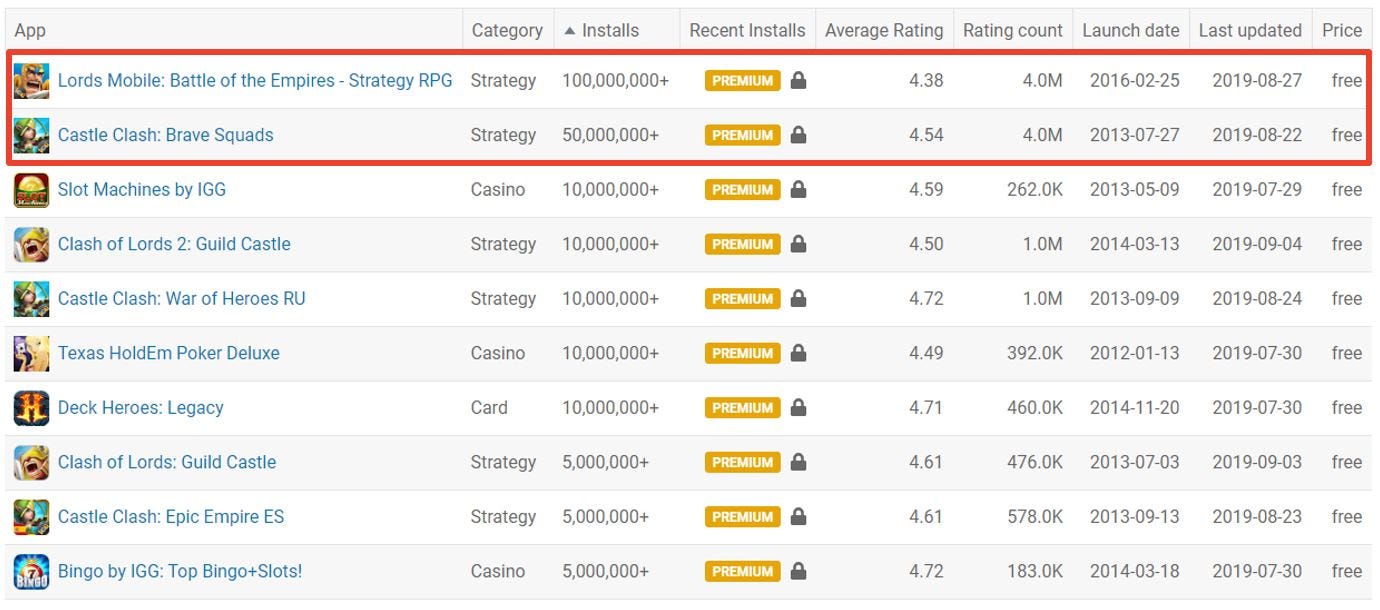Open the Castle Clash: Brave Squads link

point(165,134)
